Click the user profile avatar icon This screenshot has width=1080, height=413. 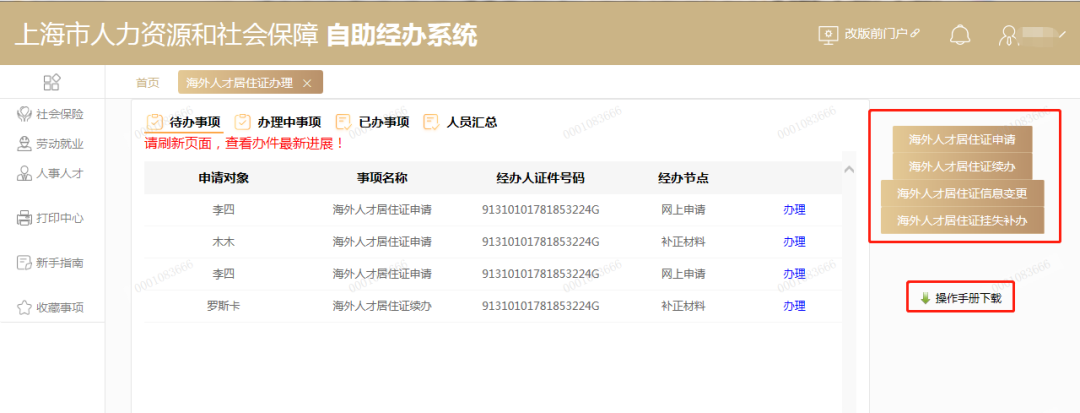tap(1009, 36)
